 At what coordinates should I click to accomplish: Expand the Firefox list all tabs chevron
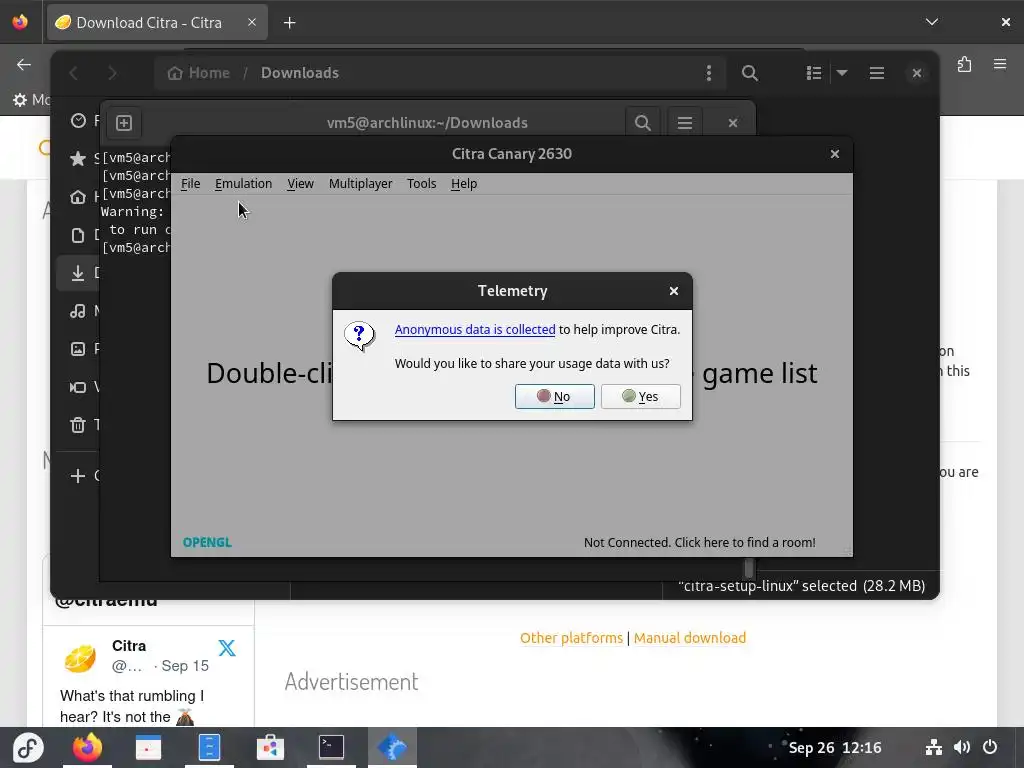932,22
